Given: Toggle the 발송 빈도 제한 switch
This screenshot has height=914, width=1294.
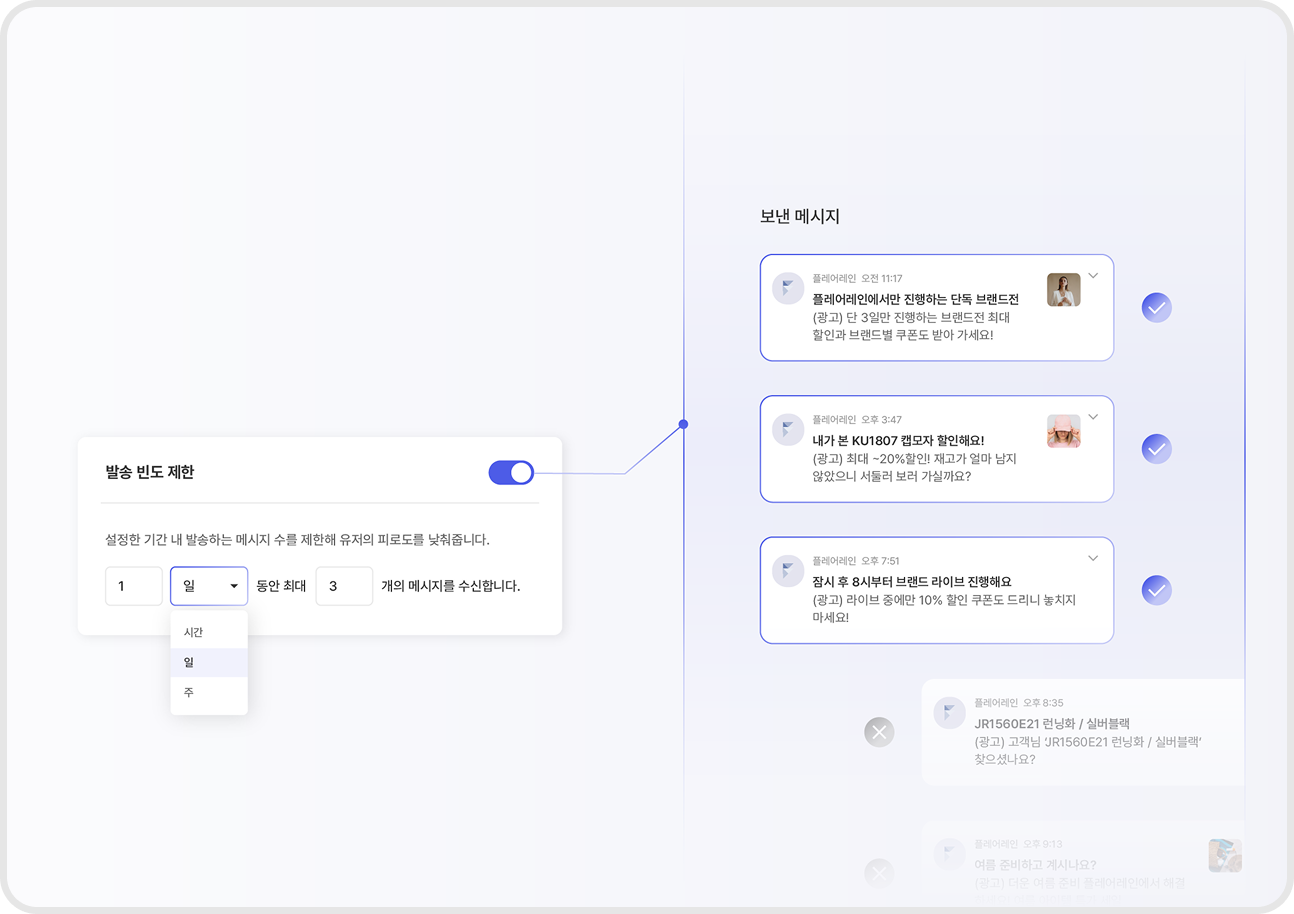Looking at the screenshot, I should click(x=511, y=473).
